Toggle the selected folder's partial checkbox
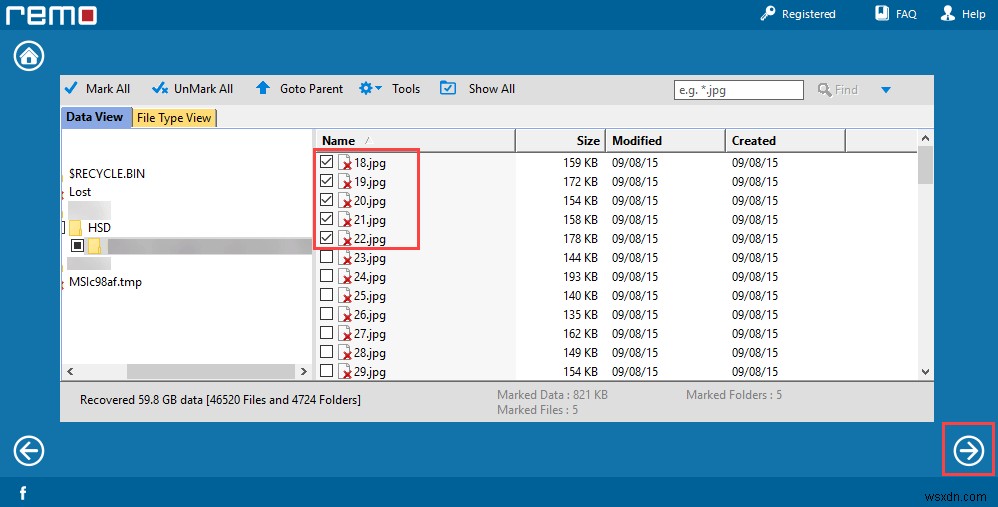 [78, 246]
